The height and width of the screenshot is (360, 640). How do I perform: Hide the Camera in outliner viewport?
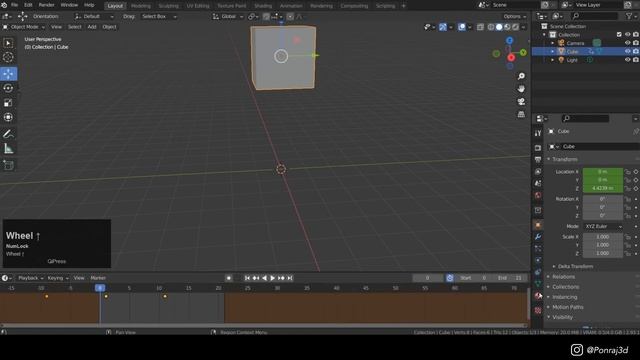click(x=628, y=43)
